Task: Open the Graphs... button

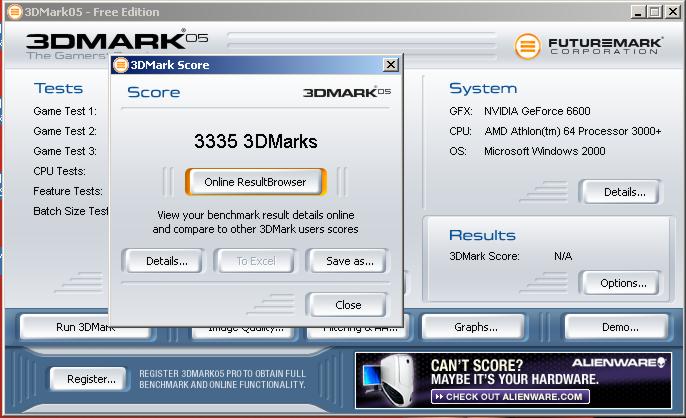Action: [x=474, y=327]
